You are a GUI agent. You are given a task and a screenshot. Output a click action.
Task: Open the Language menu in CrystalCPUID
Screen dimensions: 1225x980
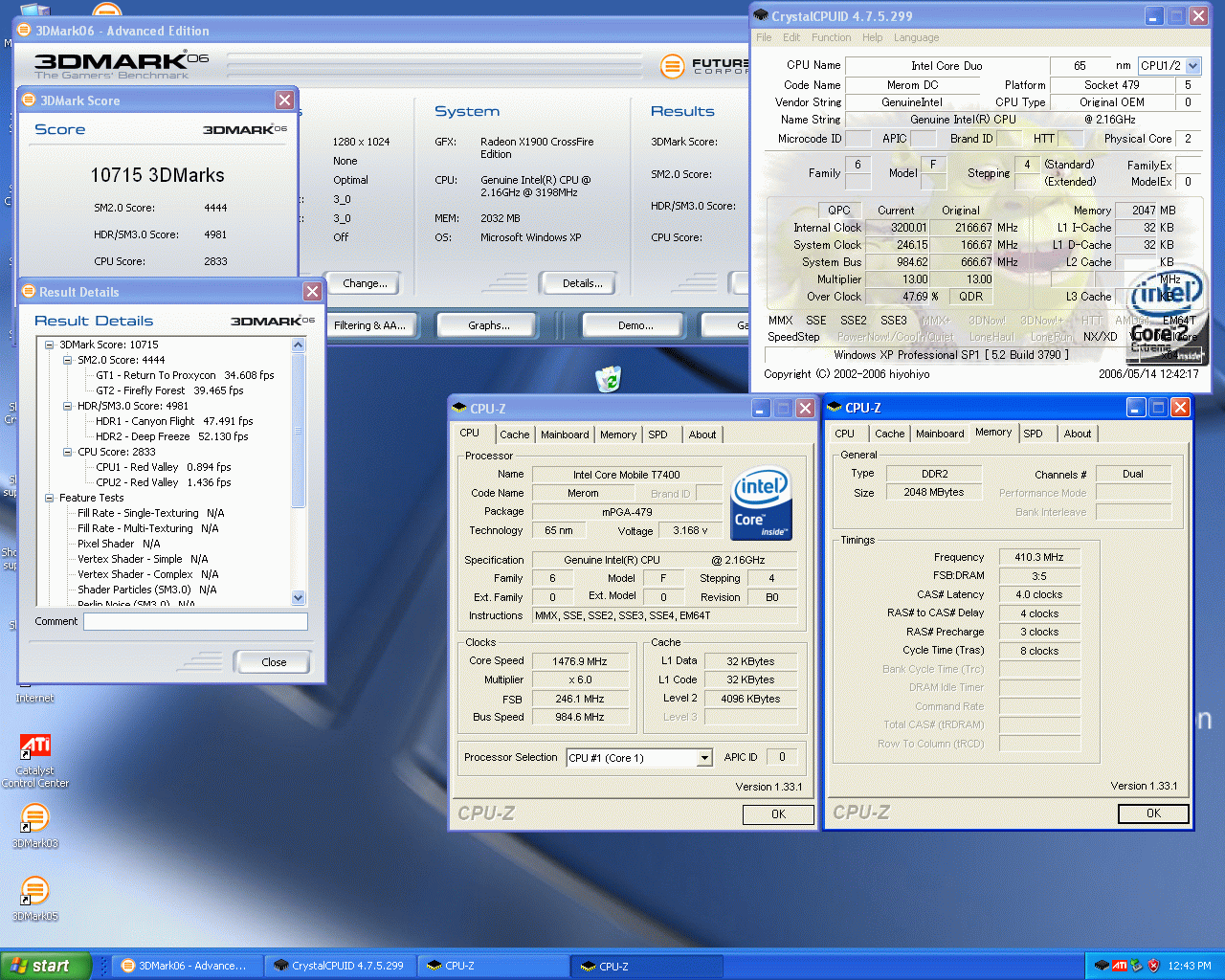pyautogui.click(x=917, y=37)
